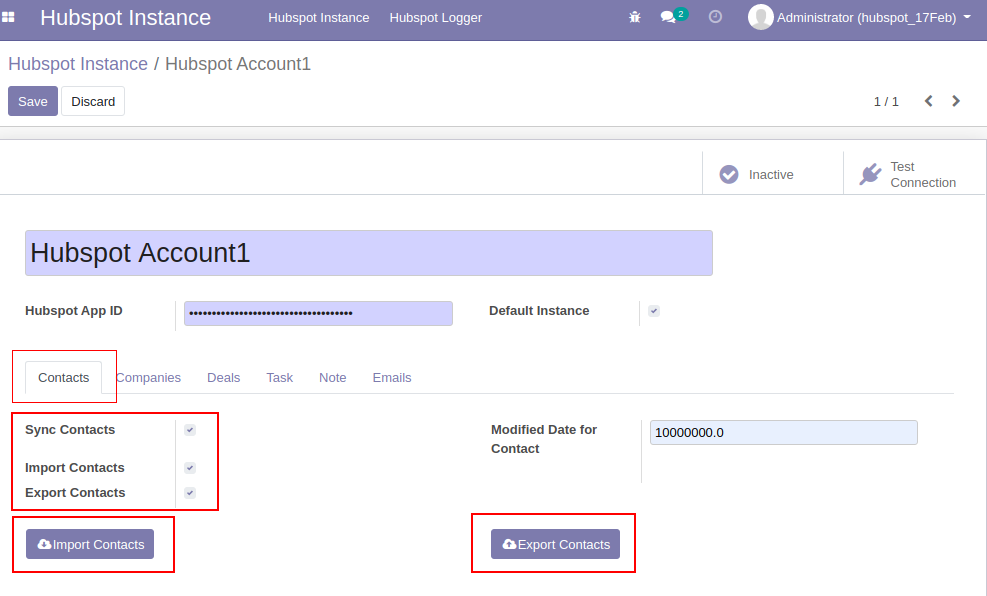Toggle the Sync Contacts checkbox
Image resolution: width=987 pixels, height=596 pixels.
[190, 430]
